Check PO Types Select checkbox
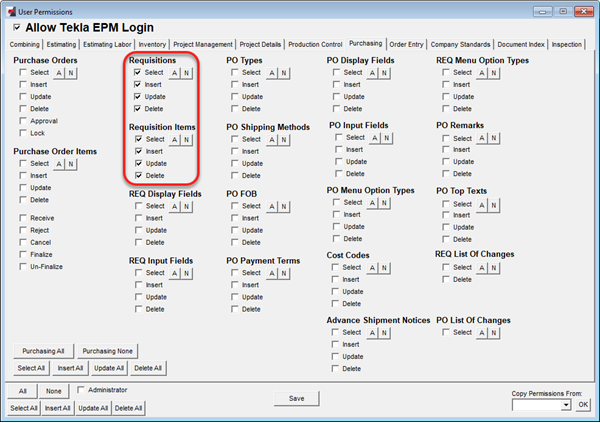The image size is (600, 423). point(235,72)
